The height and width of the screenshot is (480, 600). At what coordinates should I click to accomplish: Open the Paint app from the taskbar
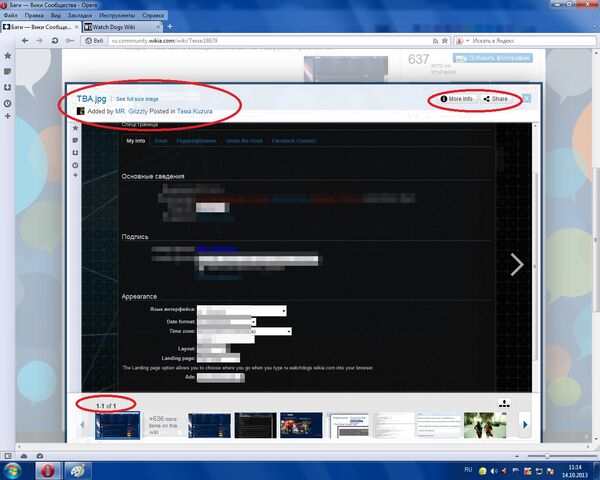point(78,470)
